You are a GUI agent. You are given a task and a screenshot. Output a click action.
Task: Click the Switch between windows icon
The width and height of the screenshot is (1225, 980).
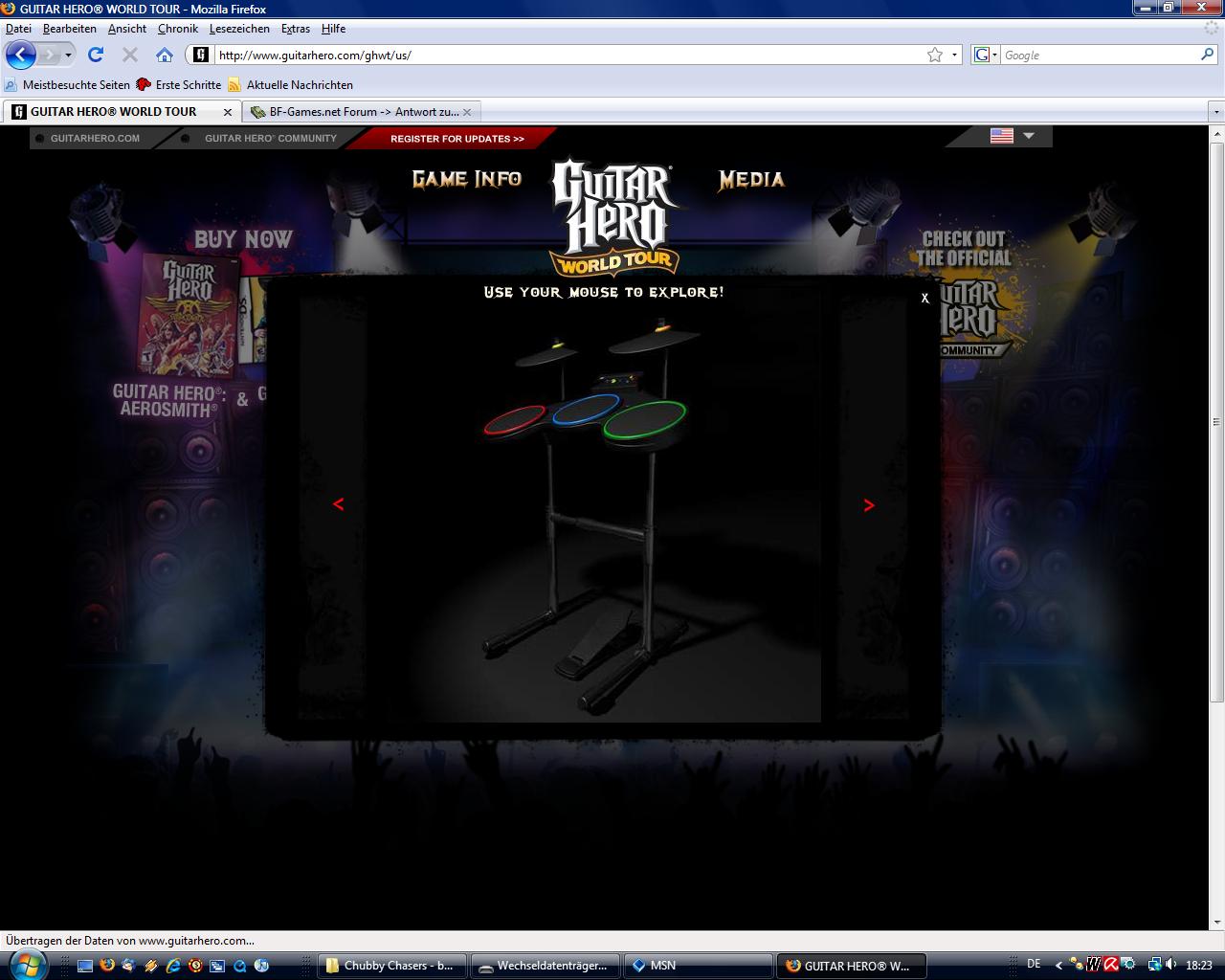pyautogui.click(x=217, y=966)
